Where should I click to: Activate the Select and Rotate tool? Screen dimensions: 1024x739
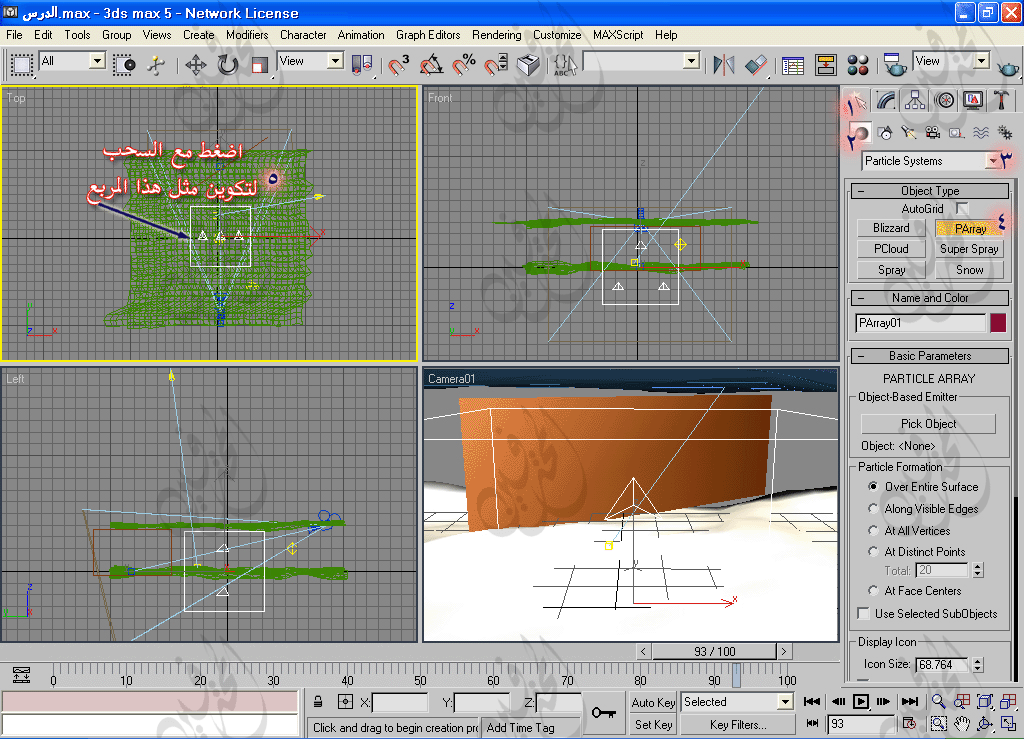coord(228,65)
